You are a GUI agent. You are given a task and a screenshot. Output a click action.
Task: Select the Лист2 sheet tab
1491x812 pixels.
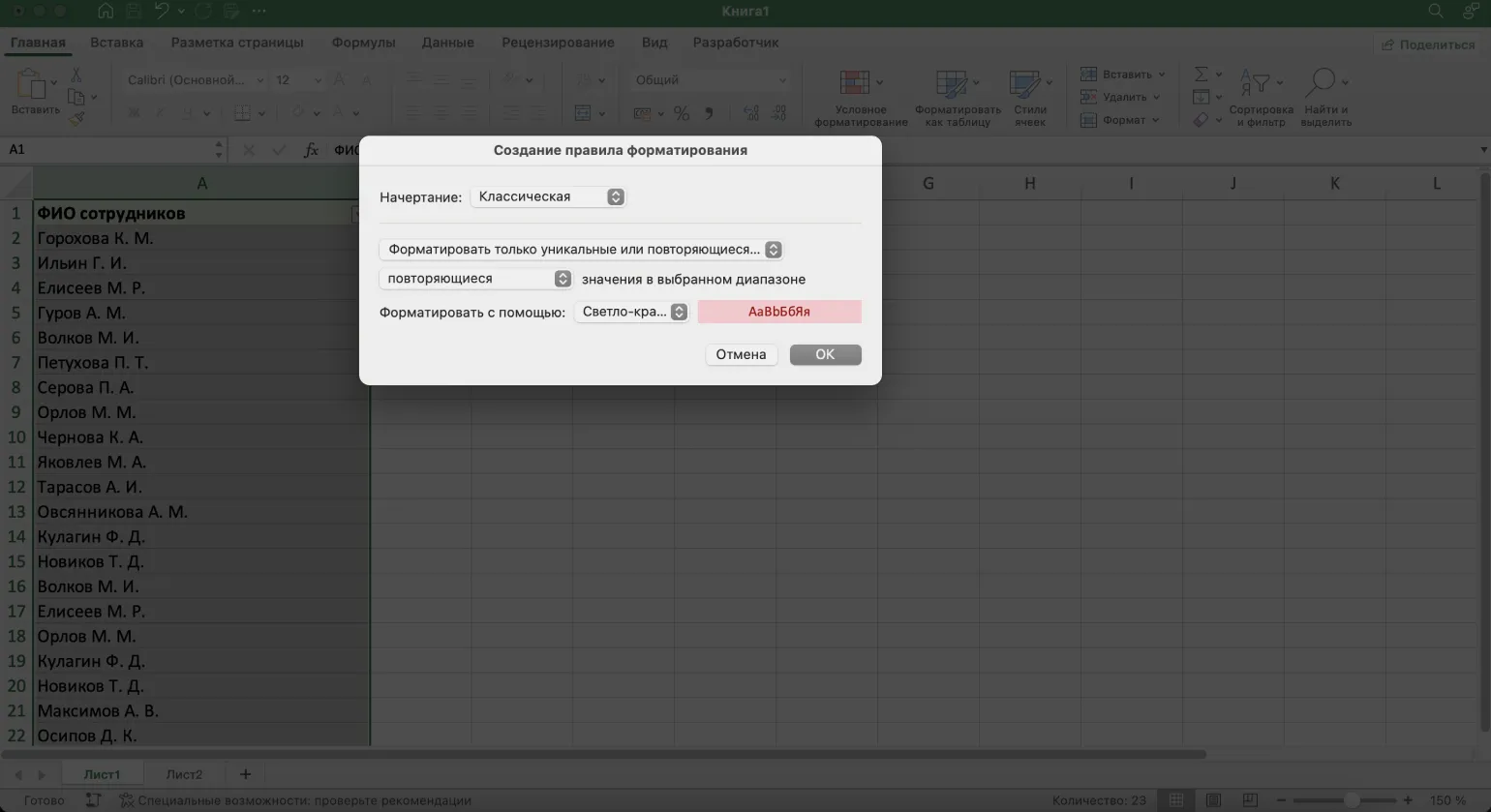(x=184, y=774)
